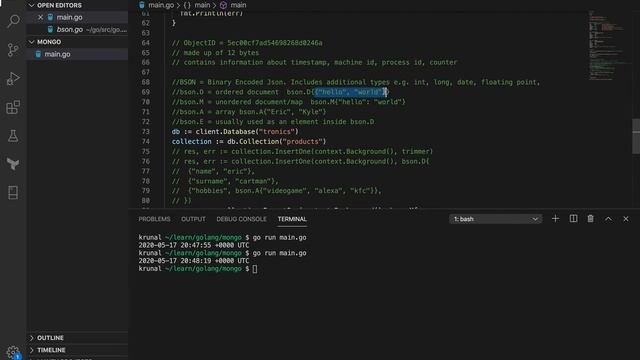Open the 1: bash terminal dropdown
This screenshot has width=640, height=360.
(x=496, y=219)
